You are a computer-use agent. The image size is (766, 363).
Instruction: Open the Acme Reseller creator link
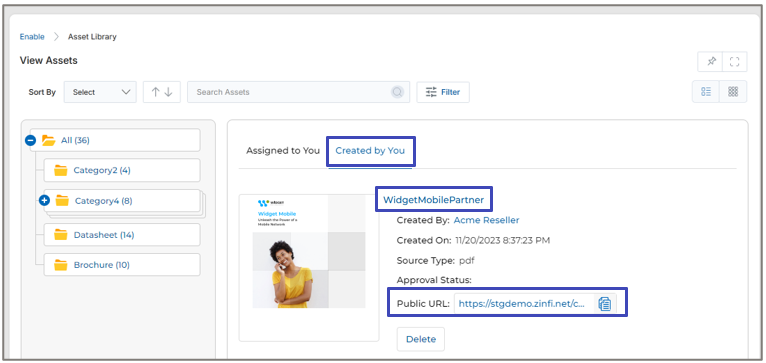tap(487, 220)
